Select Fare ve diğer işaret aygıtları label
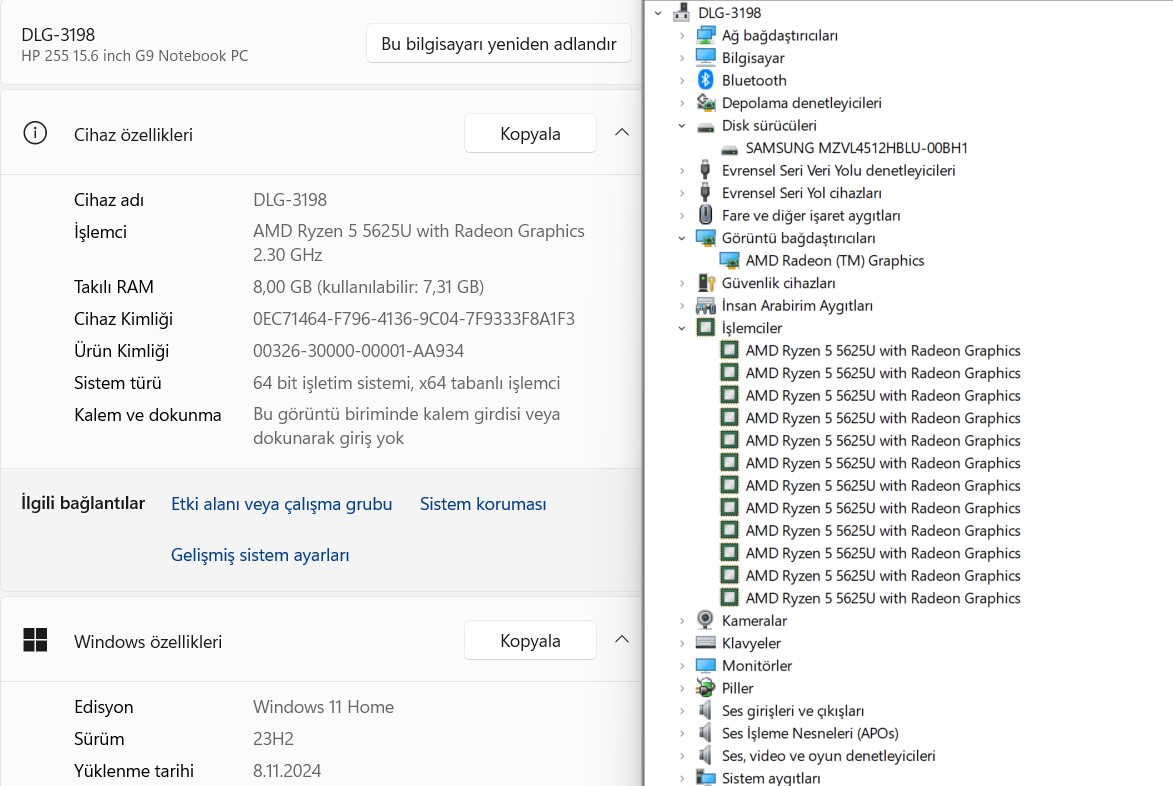This screenshot has height=786, width=1173. pos(811,215)
